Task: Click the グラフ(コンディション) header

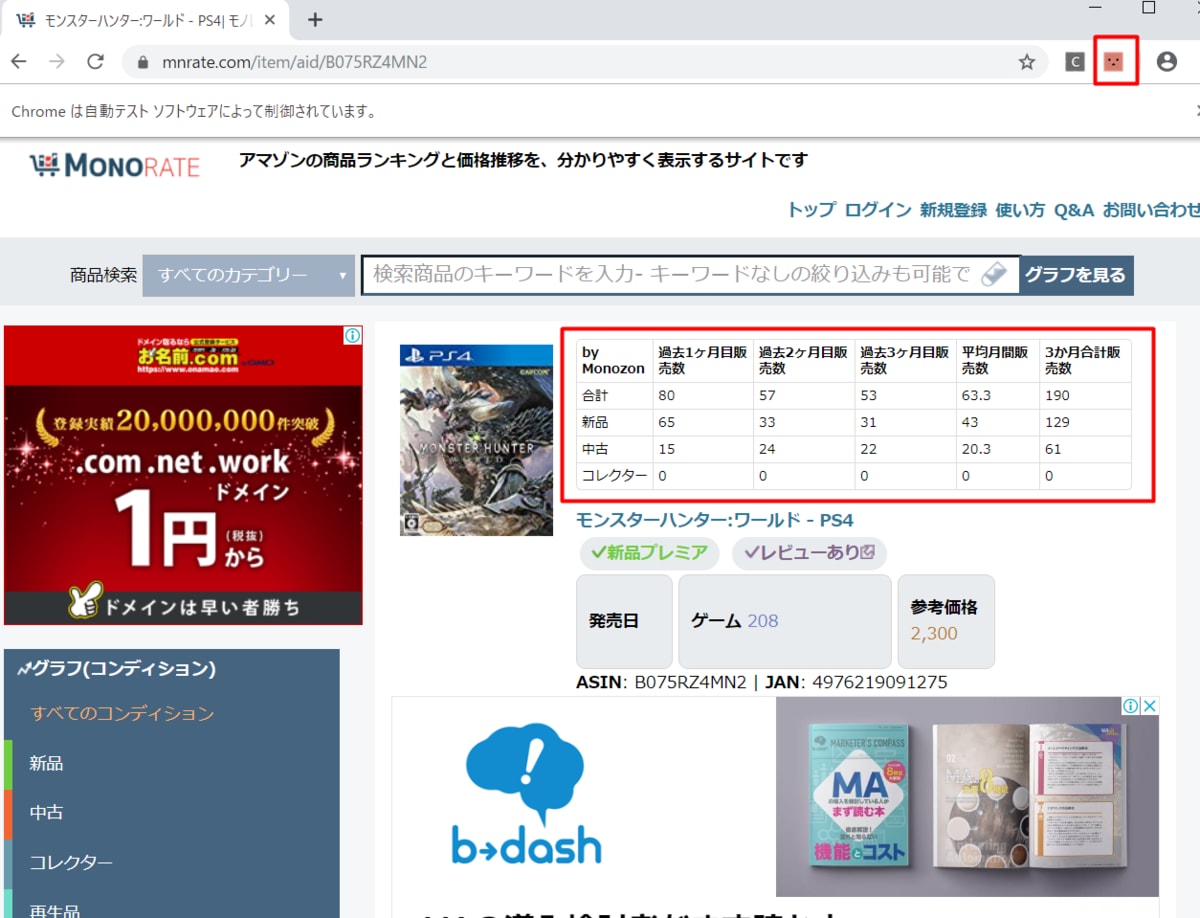Action: point(117,668)
